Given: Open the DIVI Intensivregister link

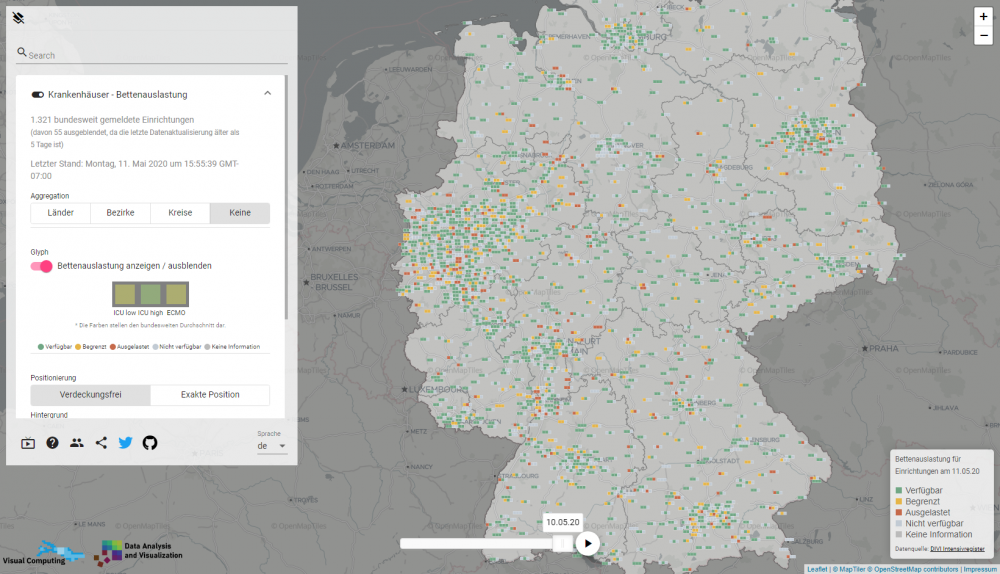Looking at the screenshot, I should click(957, 549).
